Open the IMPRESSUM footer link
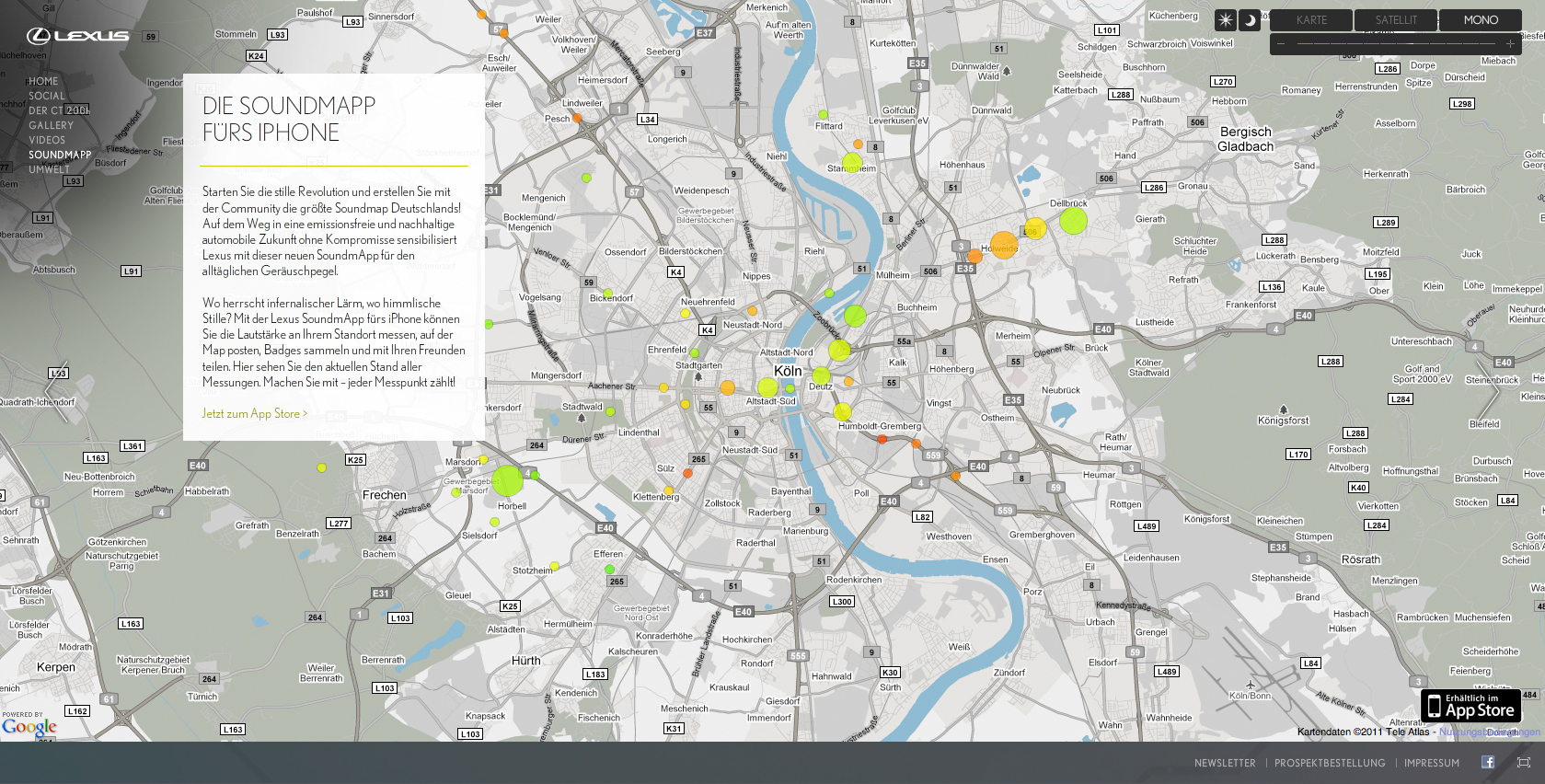 pyautogui.click(x=1432, y=763)
